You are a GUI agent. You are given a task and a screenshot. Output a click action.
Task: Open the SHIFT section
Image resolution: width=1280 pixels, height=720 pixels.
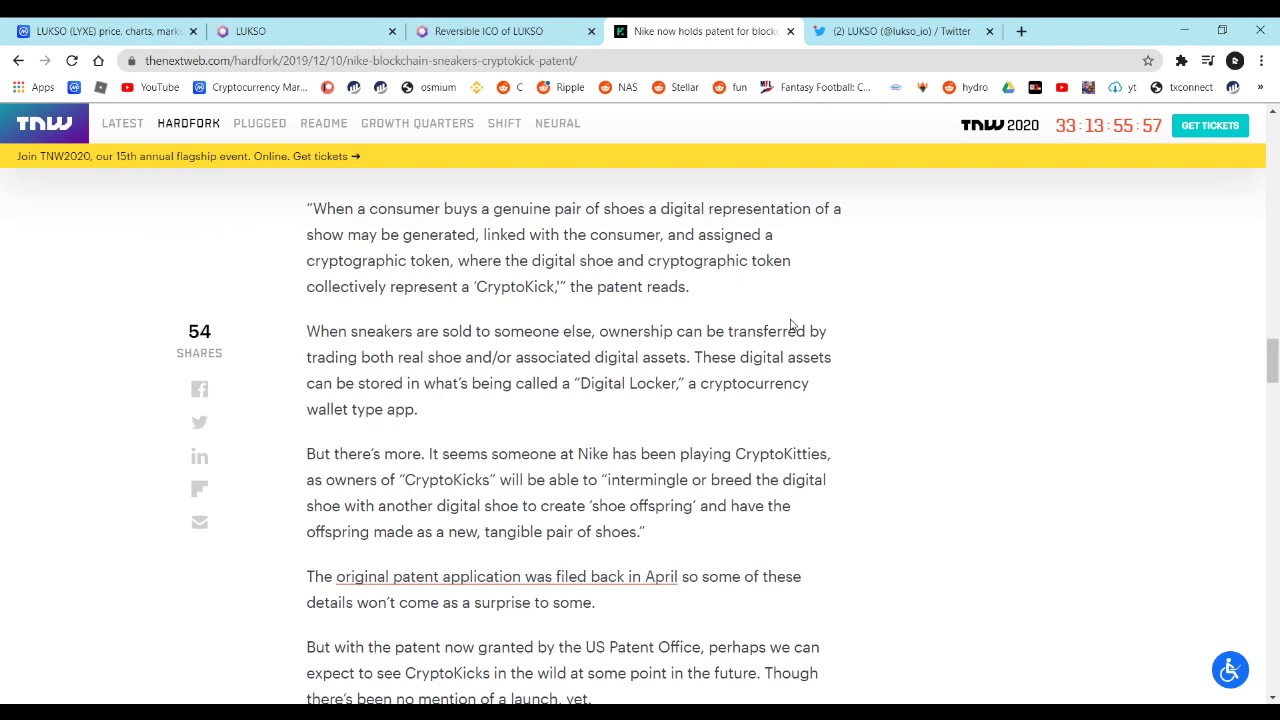tap(504, 123)
